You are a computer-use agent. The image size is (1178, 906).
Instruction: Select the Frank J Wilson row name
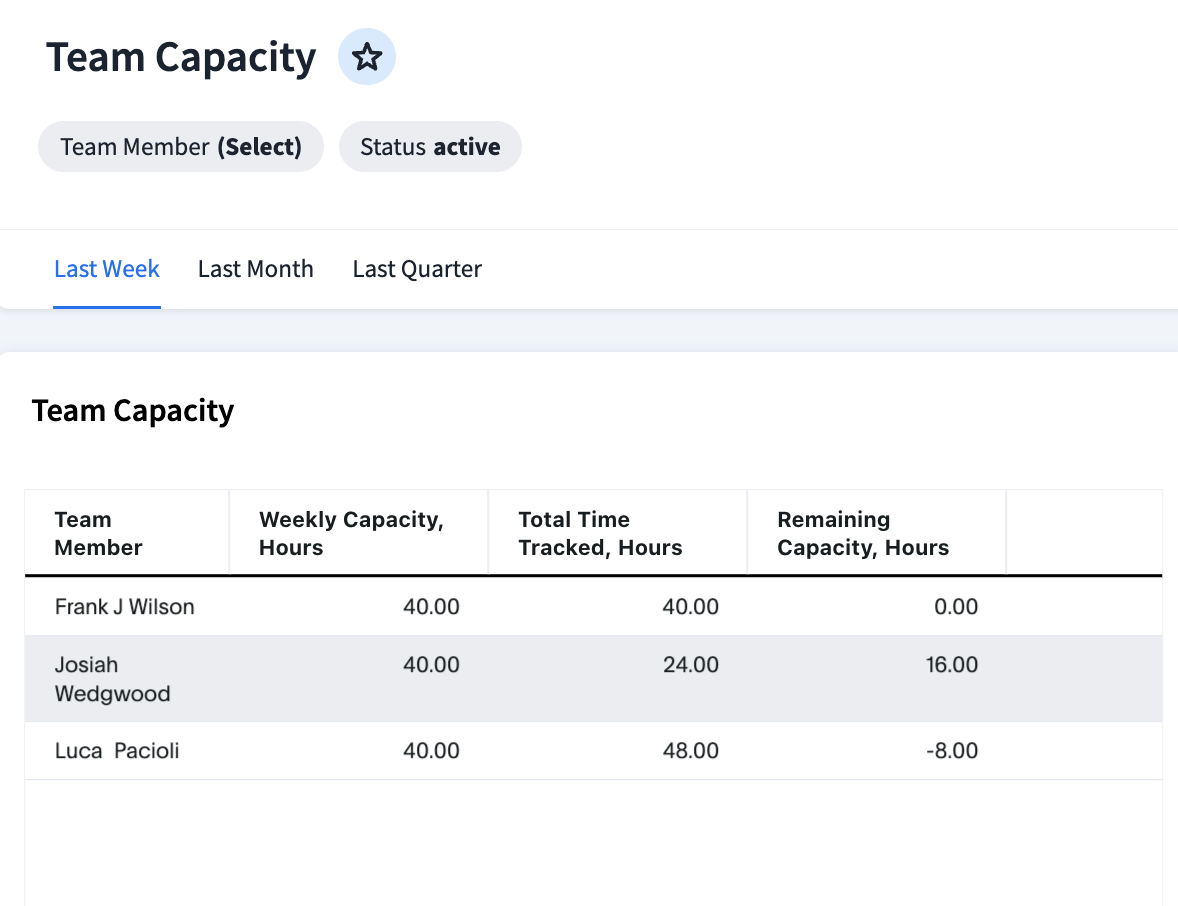point(125,607)
